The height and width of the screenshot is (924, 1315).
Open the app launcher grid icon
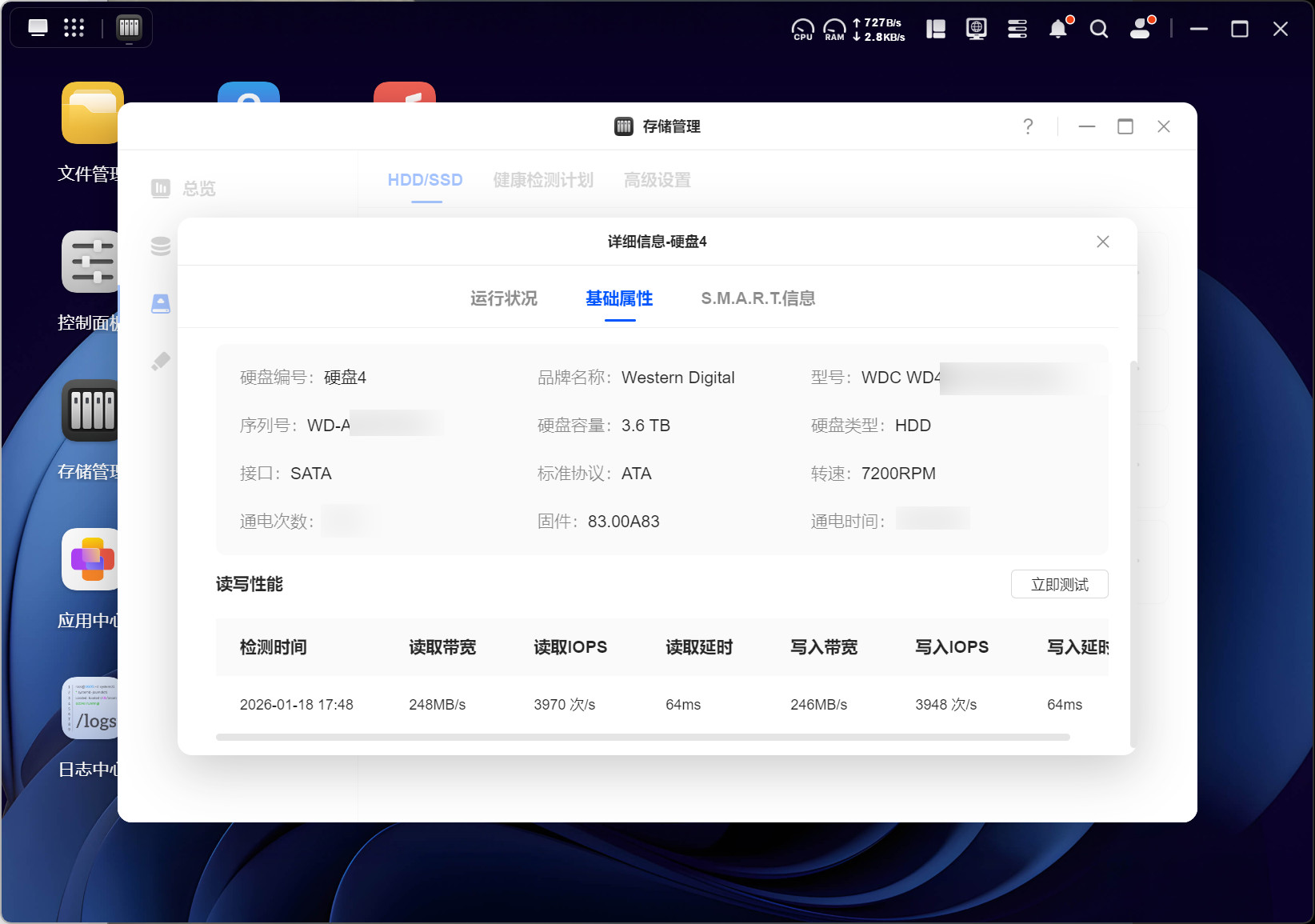click(x=74, y=28)
